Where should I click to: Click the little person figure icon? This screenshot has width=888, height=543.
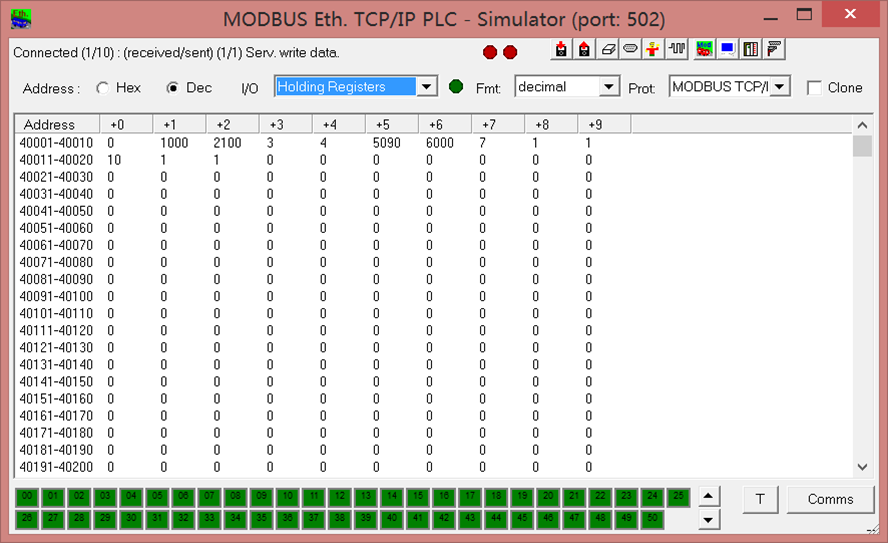[x=653, y=50]
